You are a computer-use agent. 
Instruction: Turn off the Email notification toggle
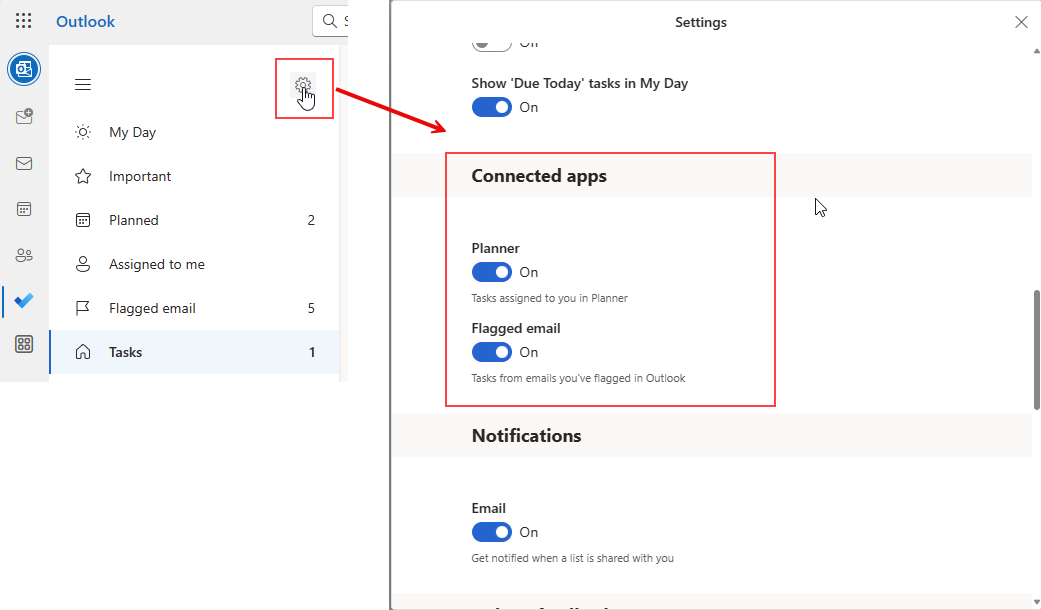(x=491, y=531)
